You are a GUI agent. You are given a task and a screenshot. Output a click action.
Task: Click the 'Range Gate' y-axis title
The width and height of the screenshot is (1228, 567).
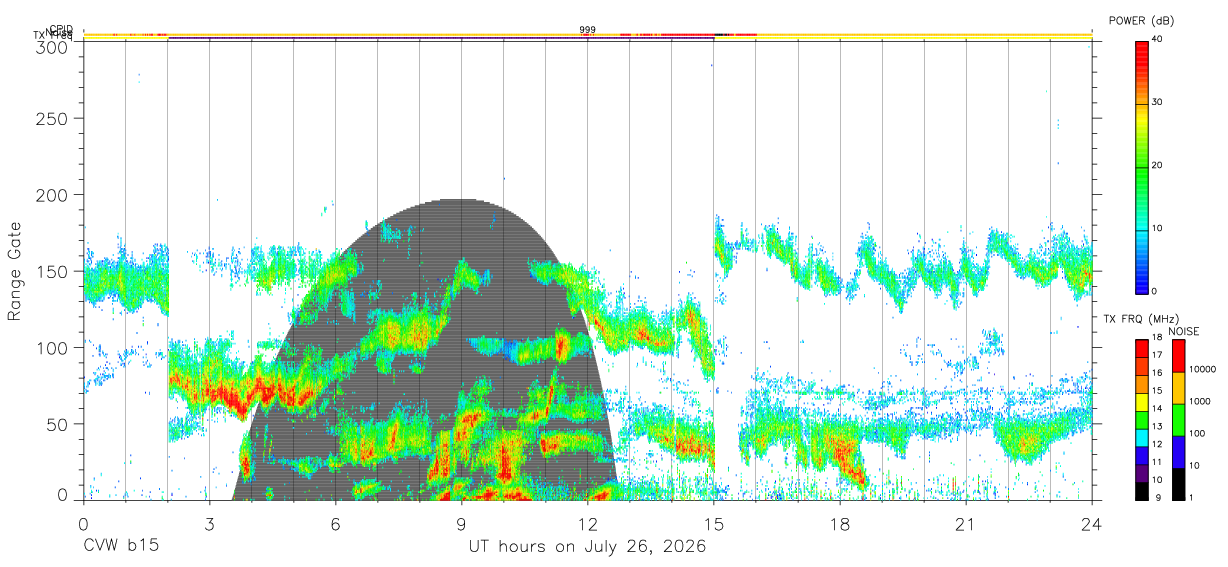click(15, 272)
